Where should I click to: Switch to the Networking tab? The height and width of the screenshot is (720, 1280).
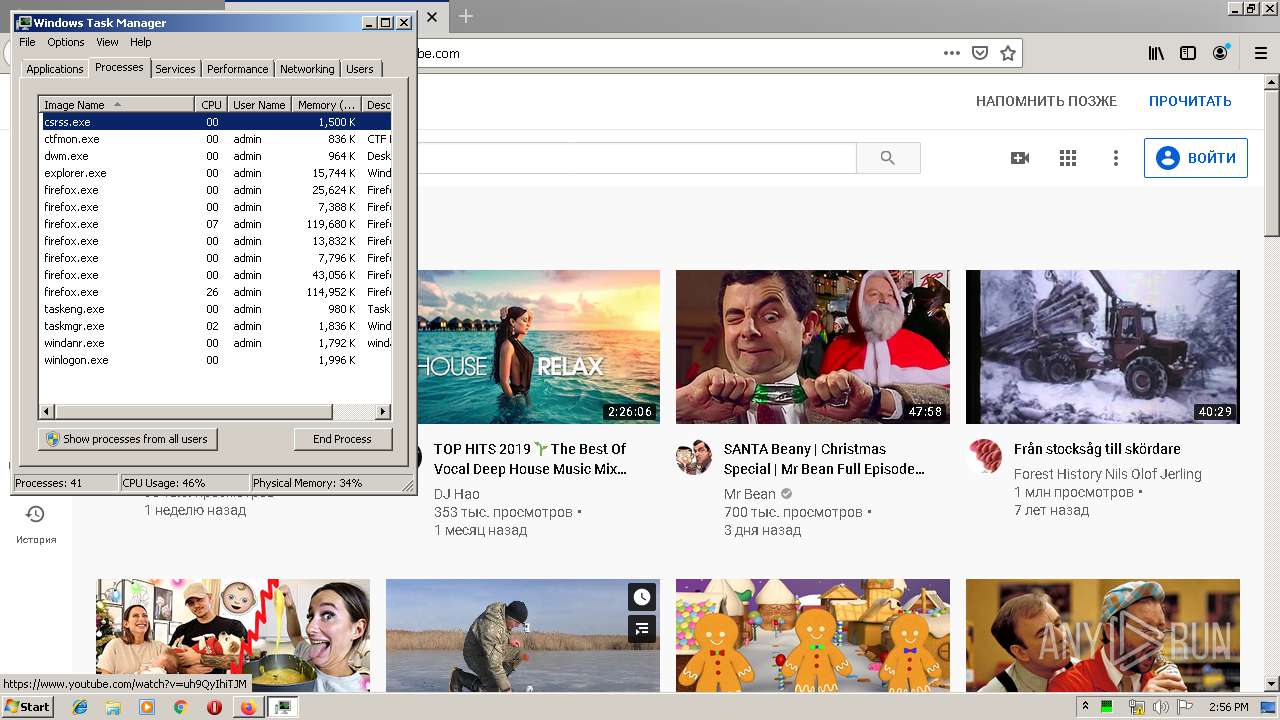click(307, 69)
